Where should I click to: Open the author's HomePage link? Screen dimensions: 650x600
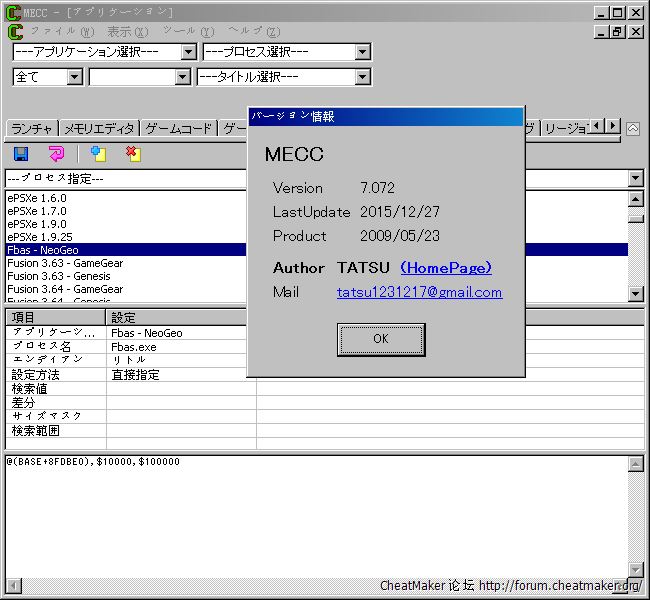pos(445,268)
